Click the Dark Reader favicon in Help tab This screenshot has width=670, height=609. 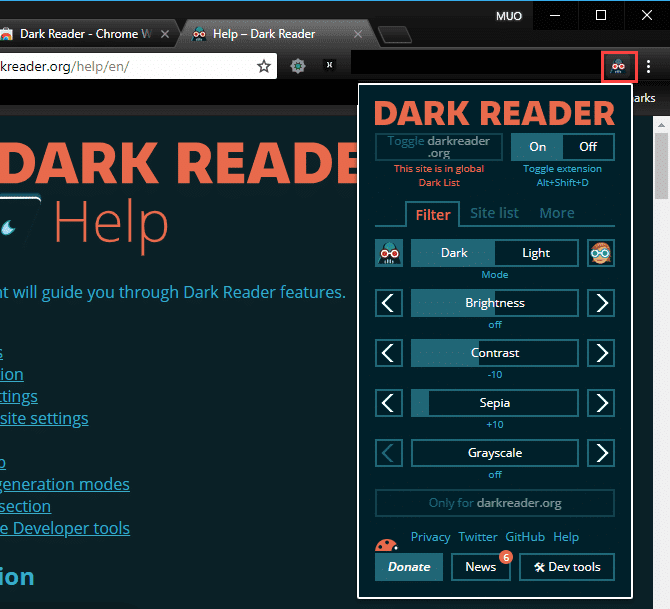tap(199, 34)
